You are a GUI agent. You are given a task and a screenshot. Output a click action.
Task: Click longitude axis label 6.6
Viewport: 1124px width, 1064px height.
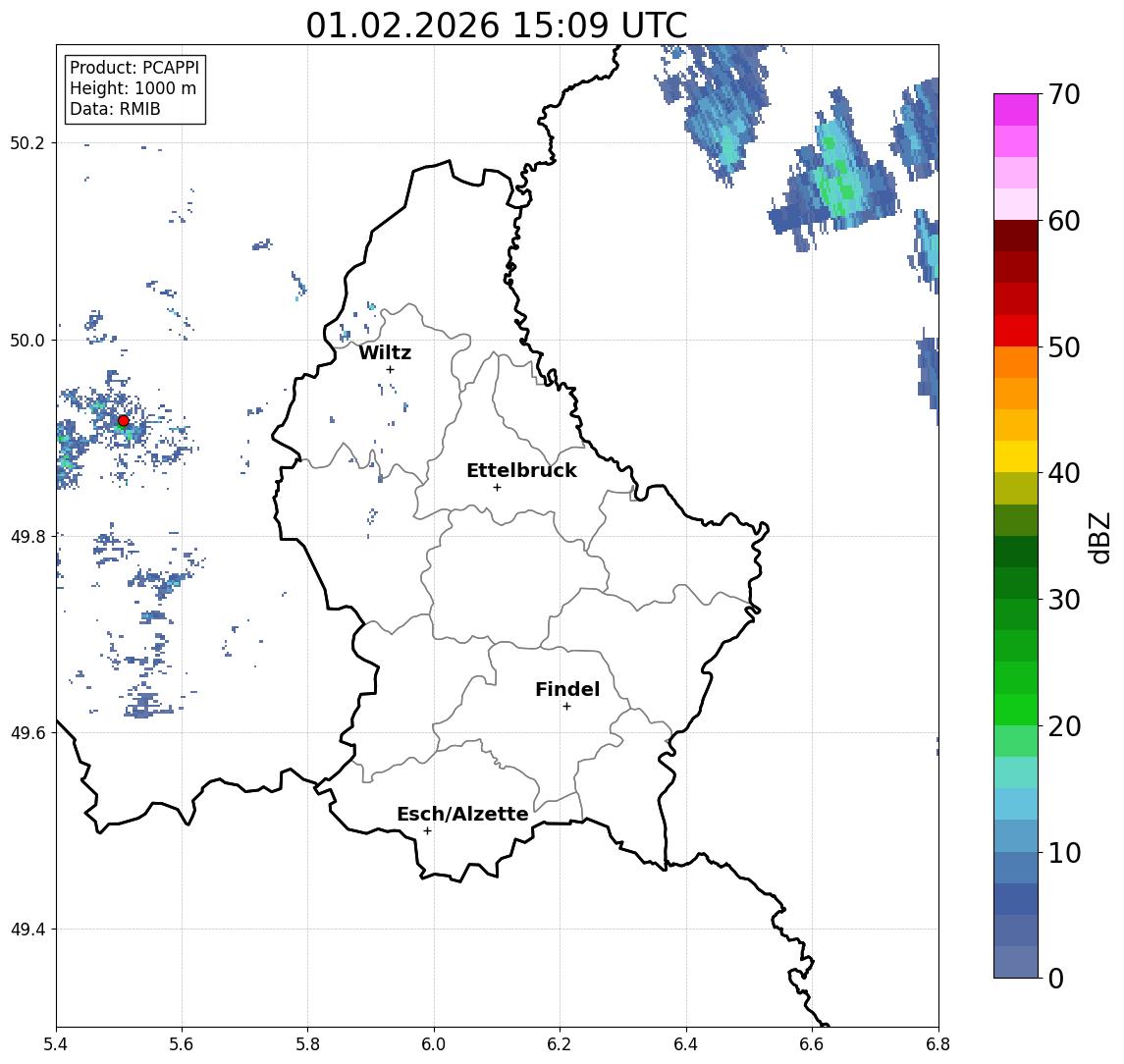[812, 1044]
